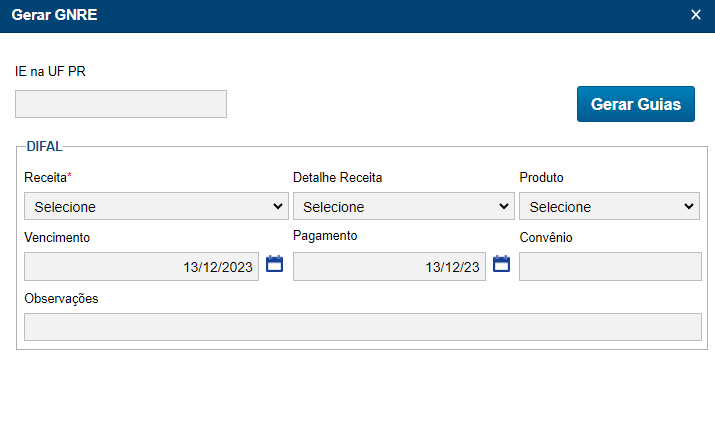Close the Gerar GNRE dialog
Screen dimensions: 715x428
tap(696, 15)
